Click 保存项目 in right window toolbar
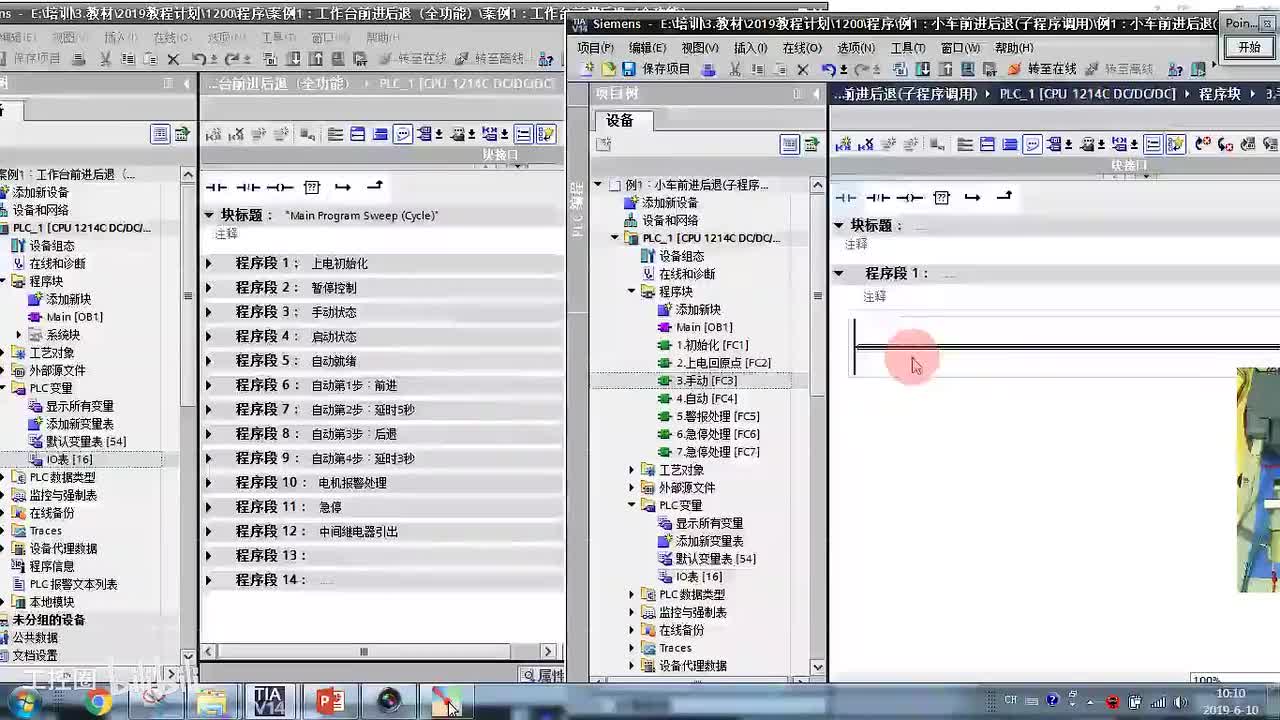 (x=655, y=69)
